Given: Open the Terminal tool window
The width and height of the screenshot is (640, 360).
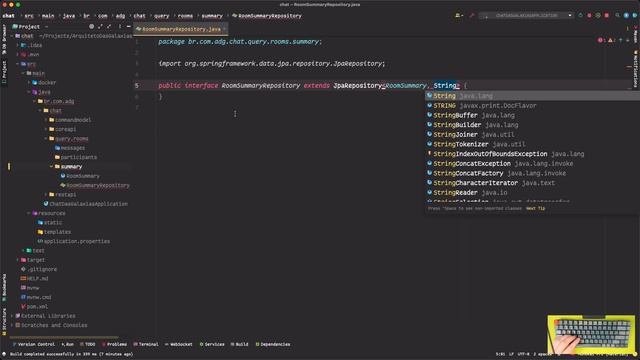Looking at the screenshot, I should 146,344.
